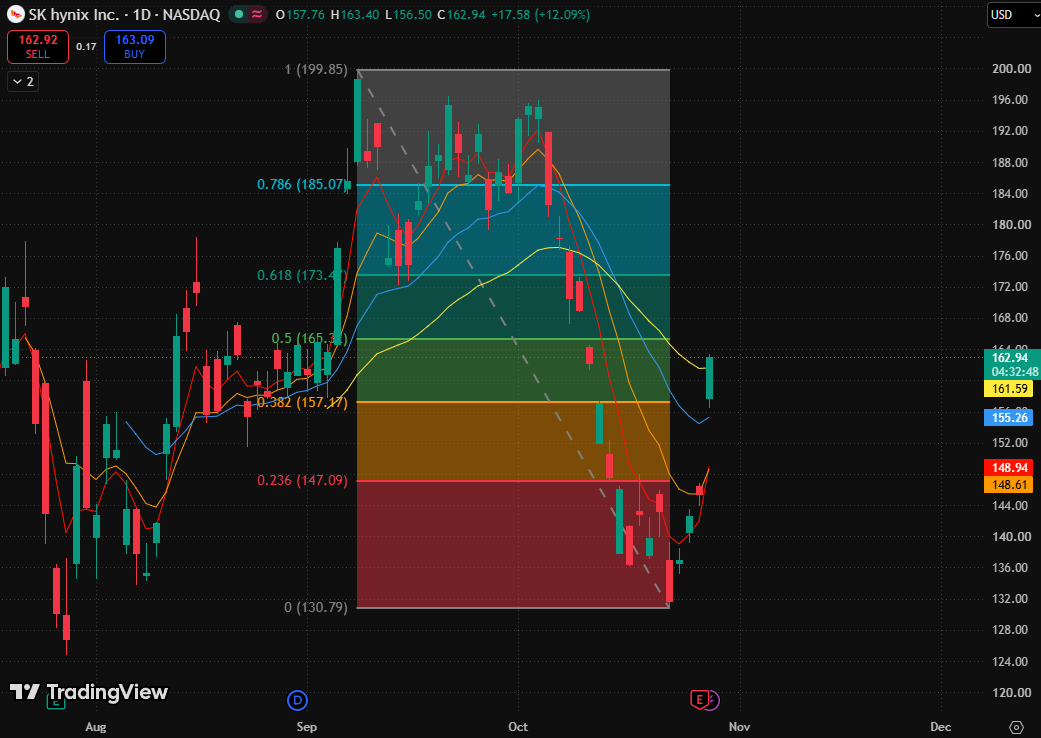
Task: Select the Fibonacci 0 (130.79) level label
Action: (316, 607)
